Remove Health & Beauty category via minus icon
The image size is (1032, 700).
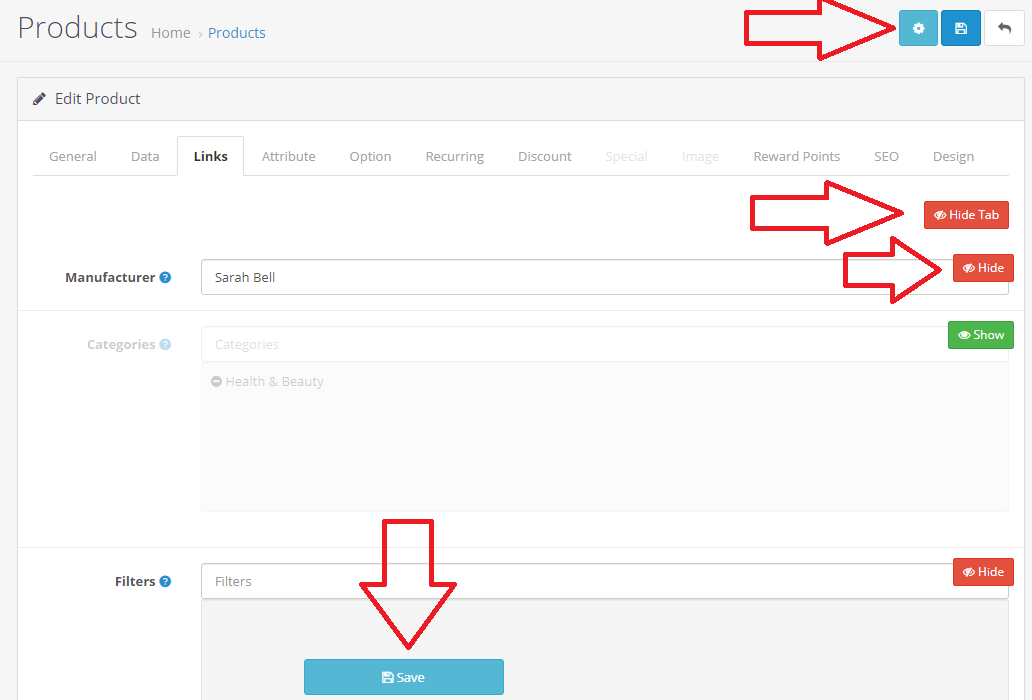point(216,382)
